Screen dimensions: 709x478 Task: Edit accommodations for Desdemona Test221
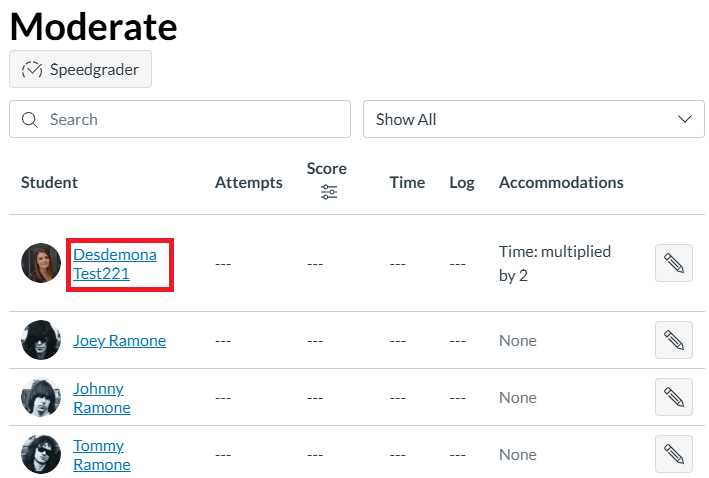[x=673, y=263]
